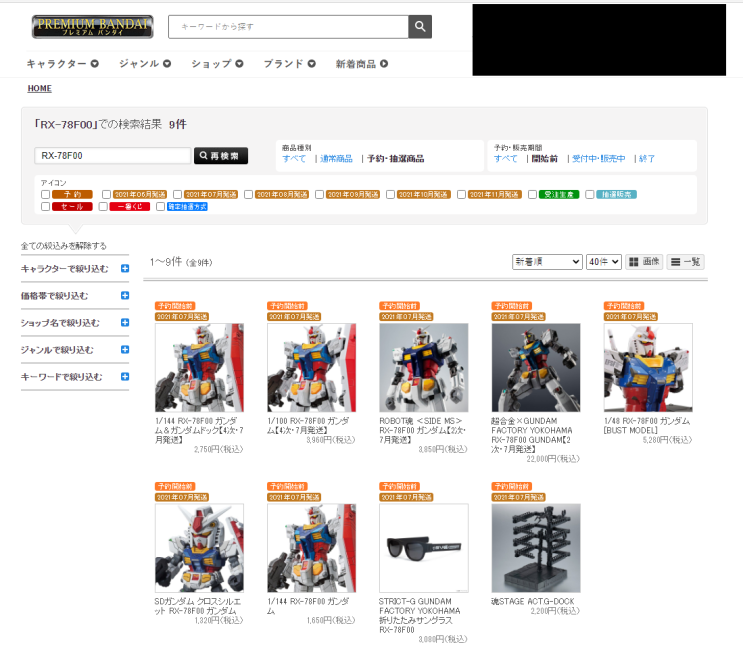Open 1/100 RX-78F00 ガンダム product image
Image resolution: width=743 pixels, height=653 pixels.
click(312, 368)
